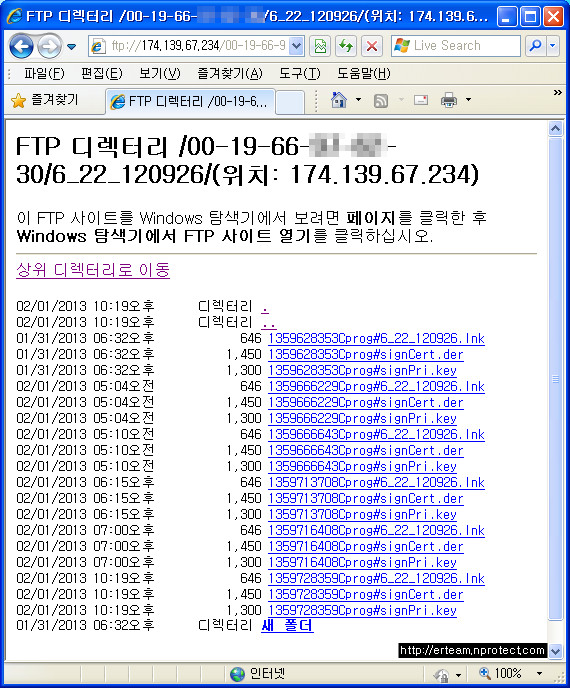Open the 즐겨찾기 favorites star button
Image resolution: width=570 pixels, height=688 pixels.
click(x=44, y=100)
